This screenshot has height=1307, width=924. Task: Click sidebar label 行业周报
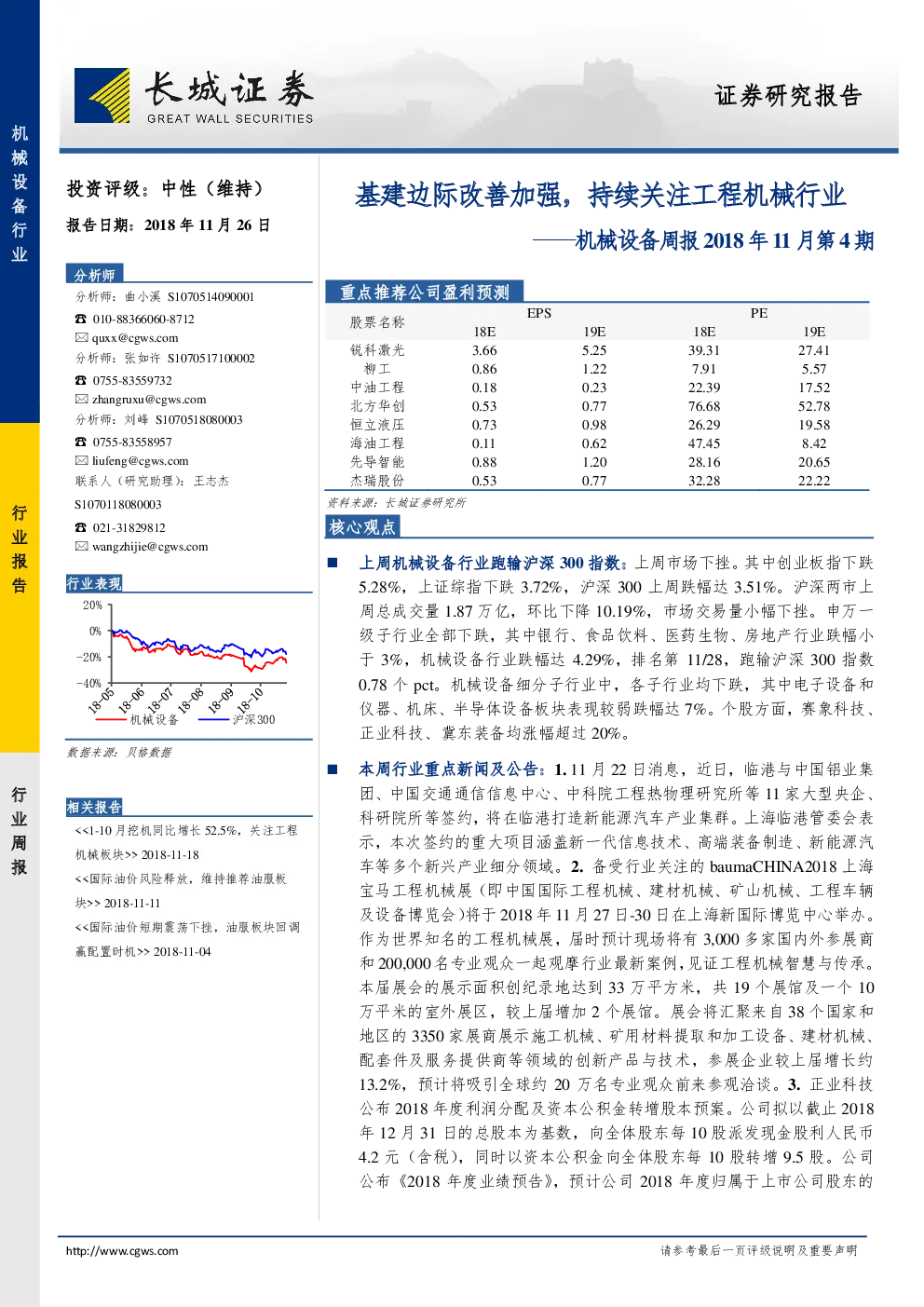[x=20, y=830]
